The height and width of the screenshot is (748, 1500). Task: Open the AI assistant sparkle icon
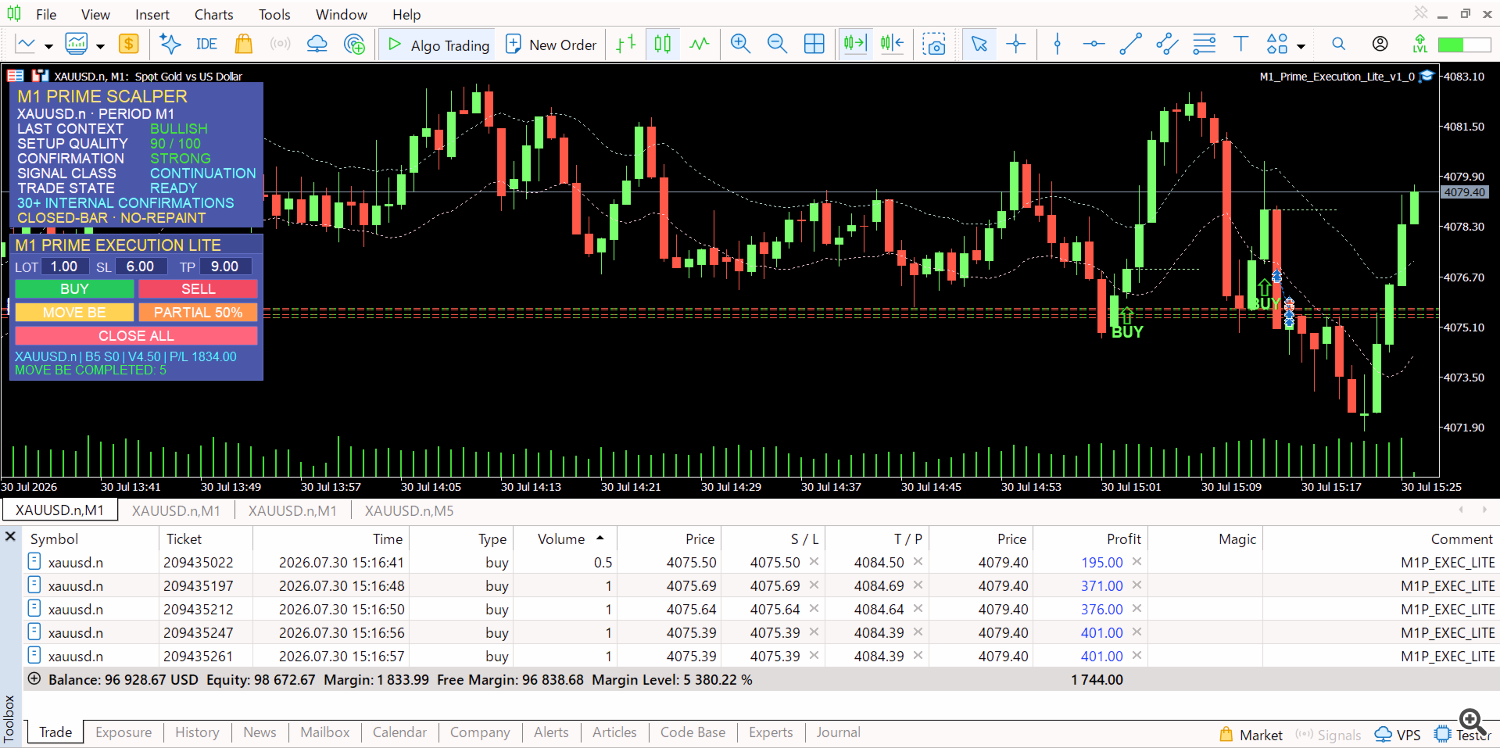click(x=170, y=44)
